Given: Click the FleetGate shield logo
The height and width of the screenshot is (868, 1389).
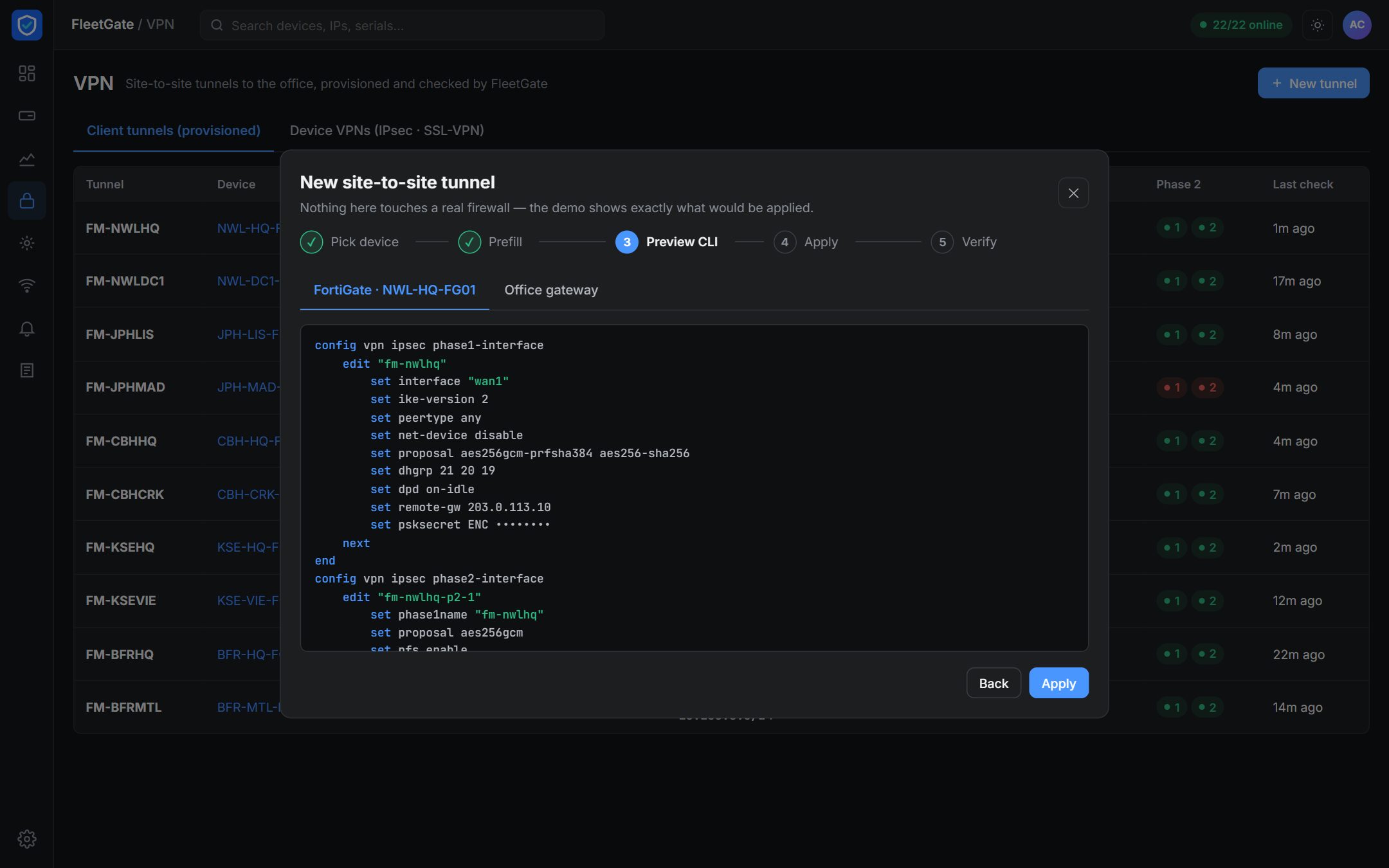Looking at the screenshot, I should 27,25.
